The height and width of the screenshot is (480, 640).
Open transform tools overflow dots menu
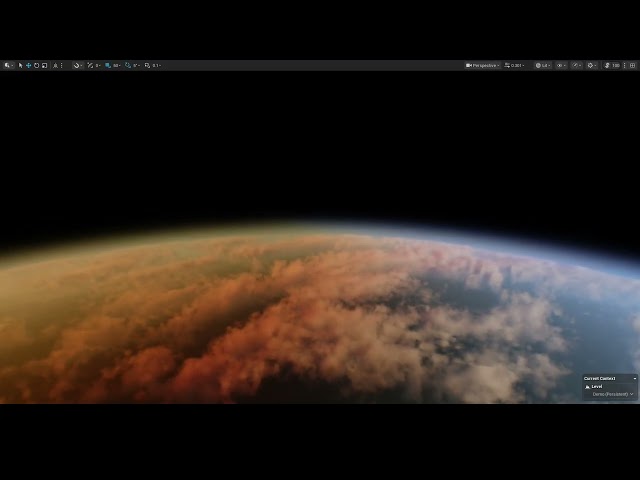[62, 65]
